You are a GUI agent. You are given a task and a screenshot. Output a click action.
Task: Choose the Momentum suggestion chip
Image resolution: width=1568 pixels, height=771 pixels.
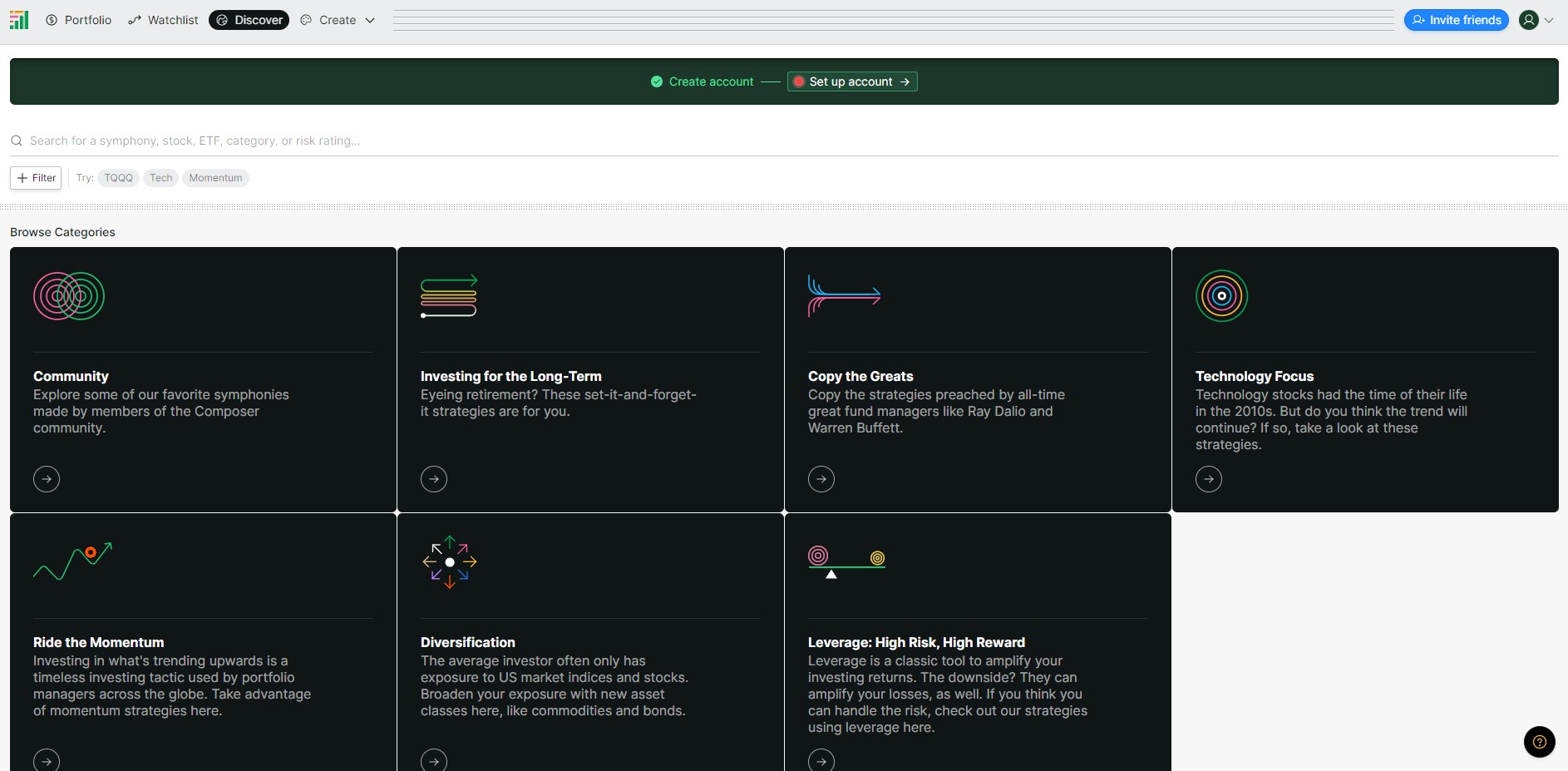point(215,178)
